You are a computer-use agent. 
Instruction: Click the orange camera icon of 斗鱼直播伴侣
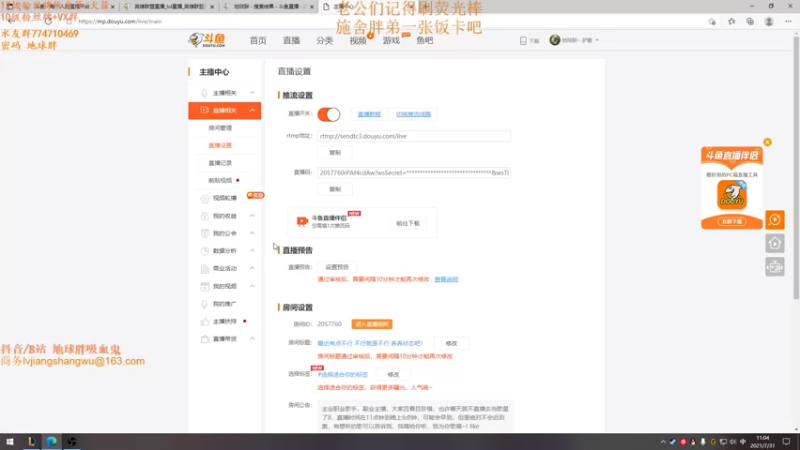pos(302,221)
